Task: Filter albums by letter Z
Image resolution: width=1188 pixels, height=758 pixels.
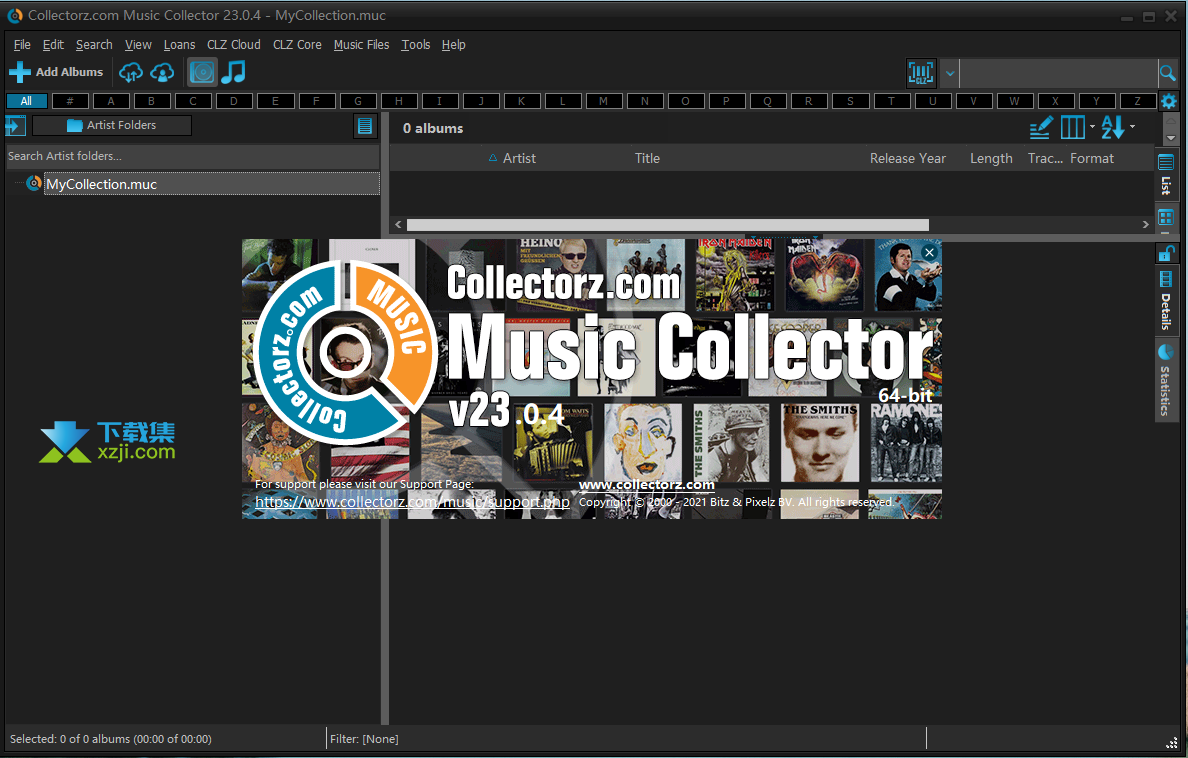Action: tap(1137, 101)
